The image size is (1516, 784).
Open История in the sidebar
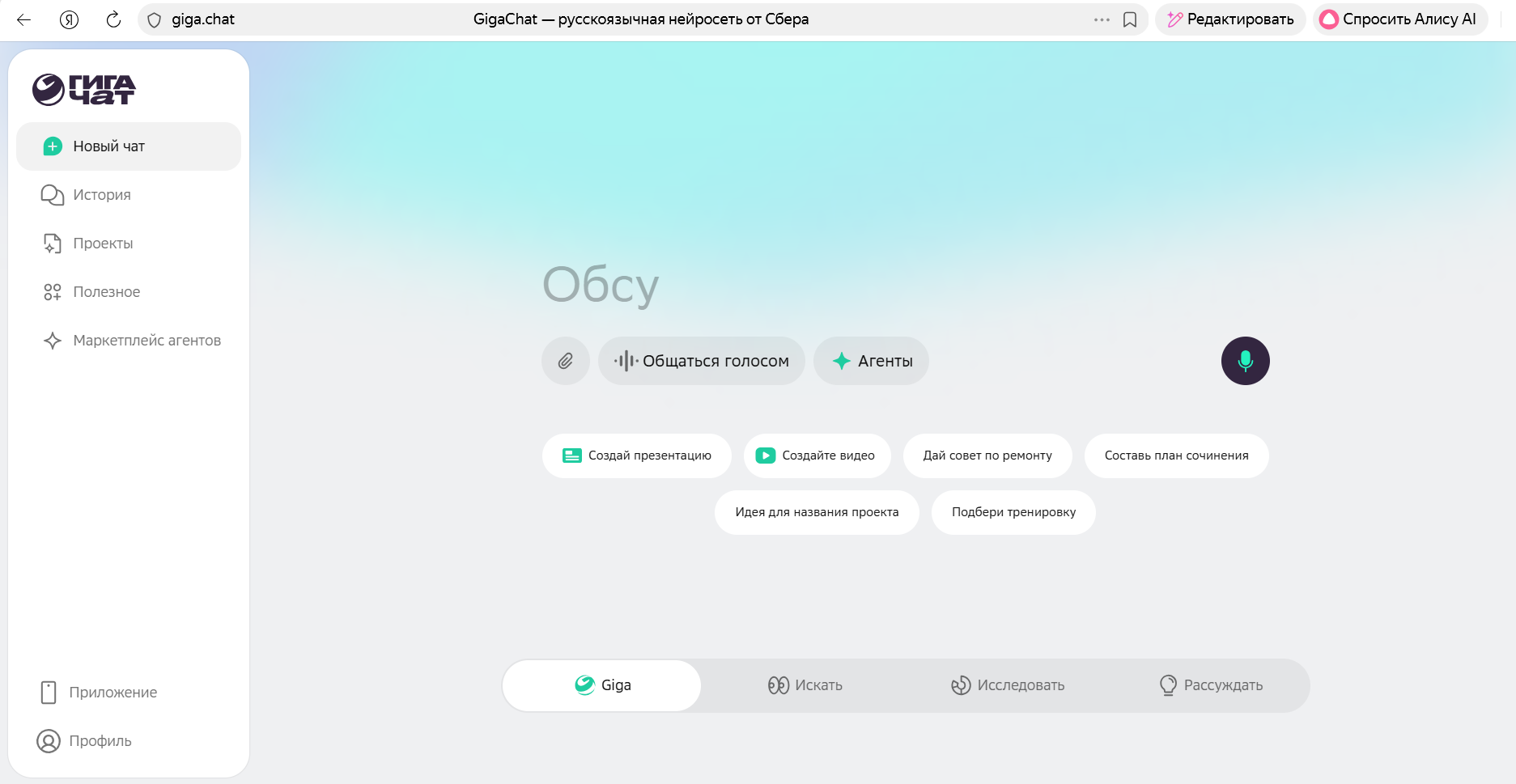coord(102,195)
